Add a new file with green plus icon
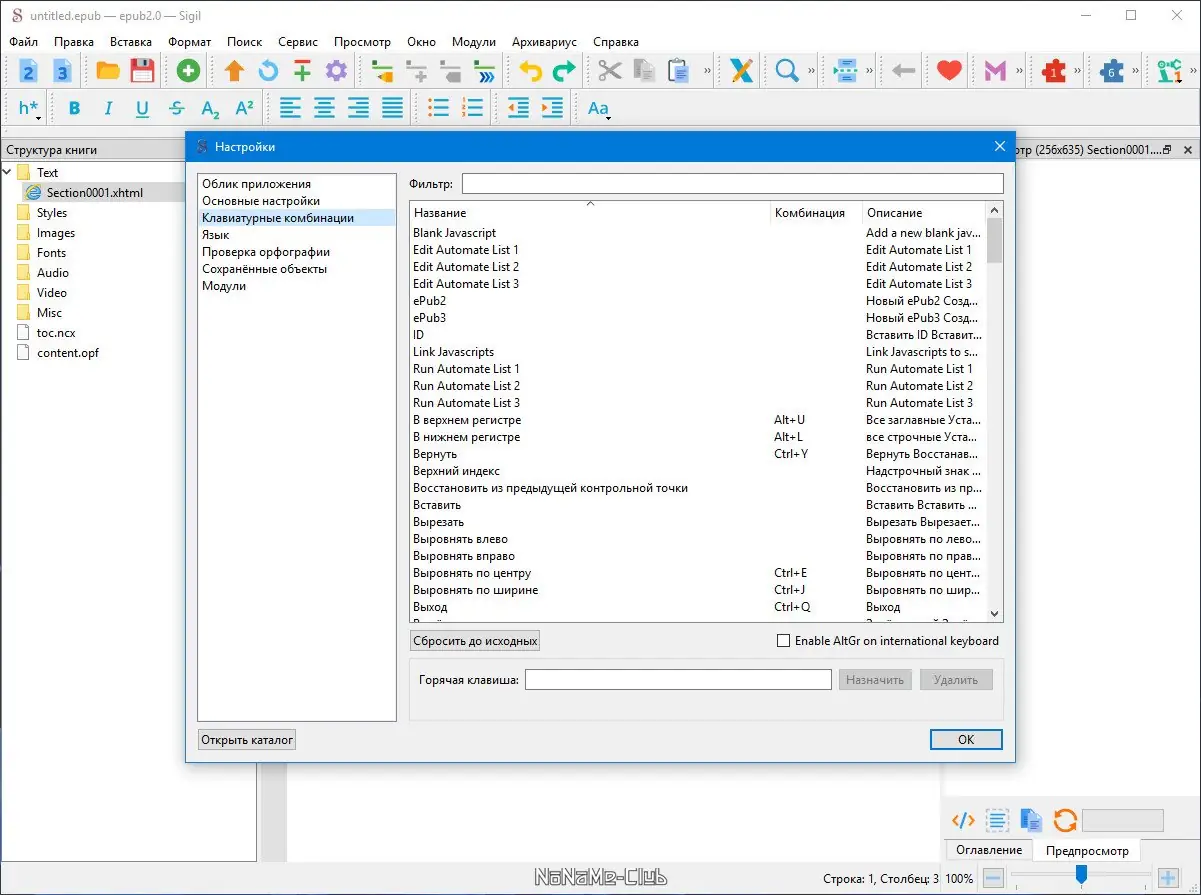Image resolution: width=1201 pixels, height=895 pixels. coord(188,71)
